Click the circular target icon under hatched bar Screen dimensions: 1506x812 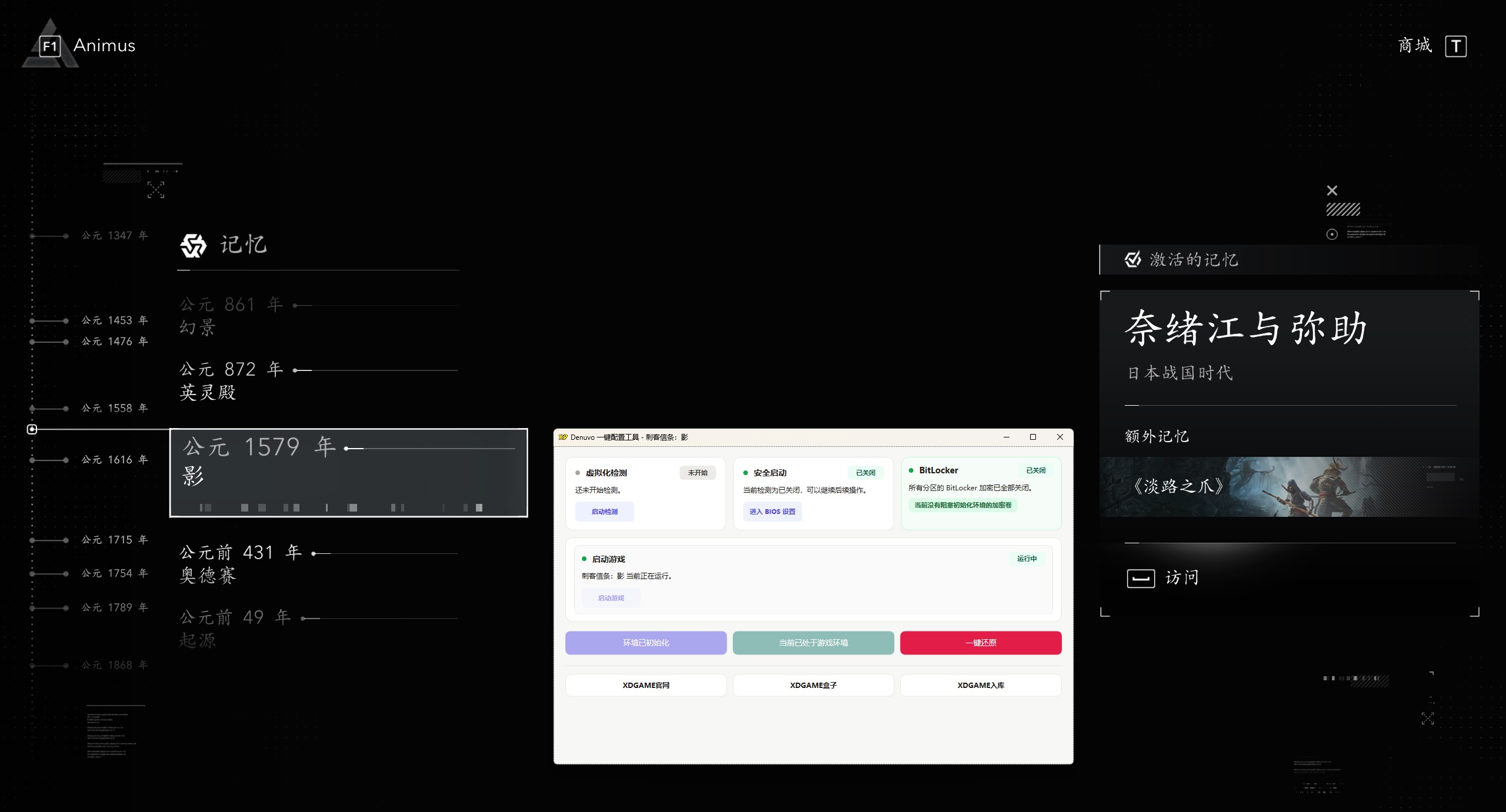pyautogui.click(x=1332, y=235)
